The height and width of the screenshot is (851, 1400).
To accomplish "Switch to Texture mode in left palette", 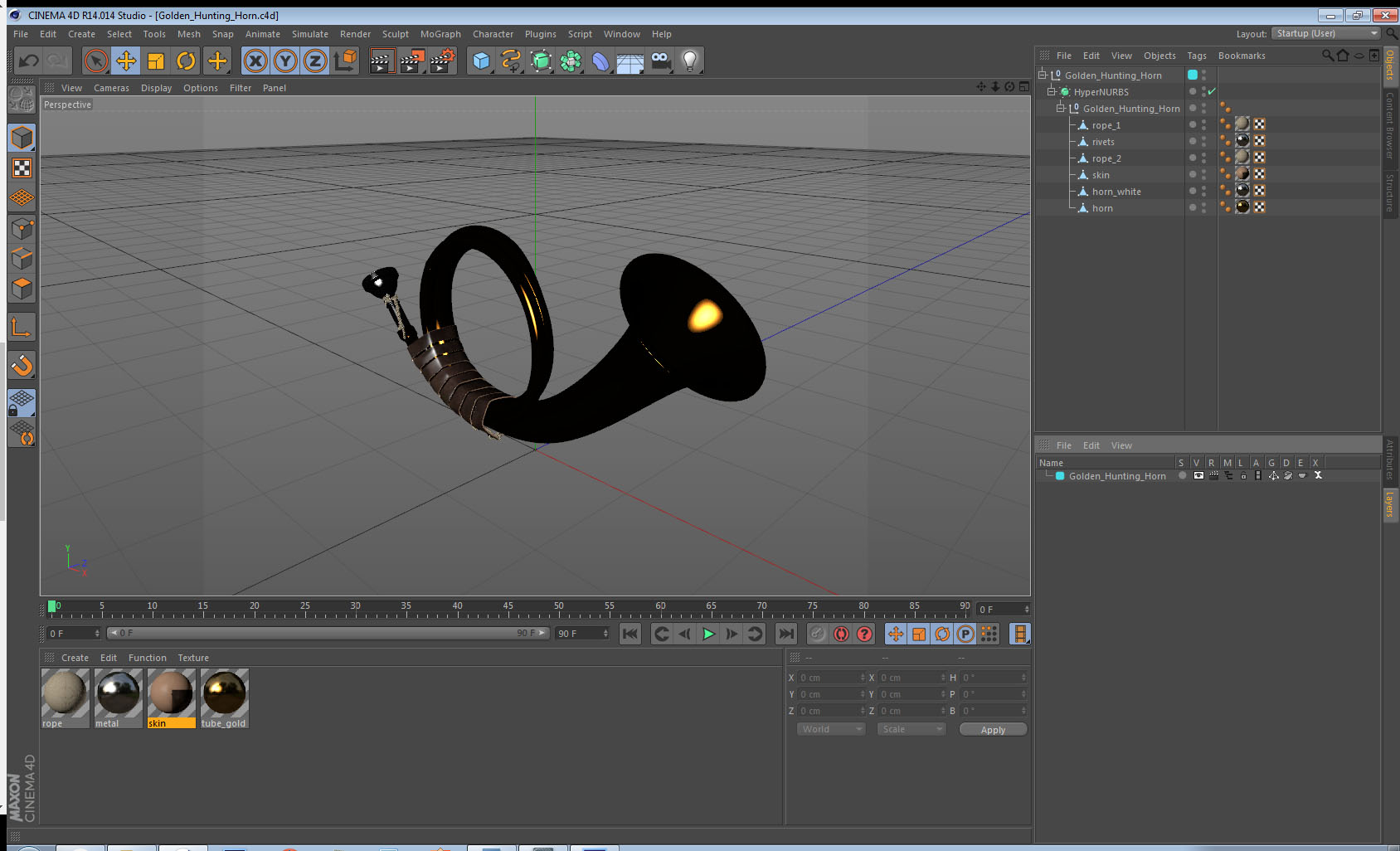I will (22, 168).
